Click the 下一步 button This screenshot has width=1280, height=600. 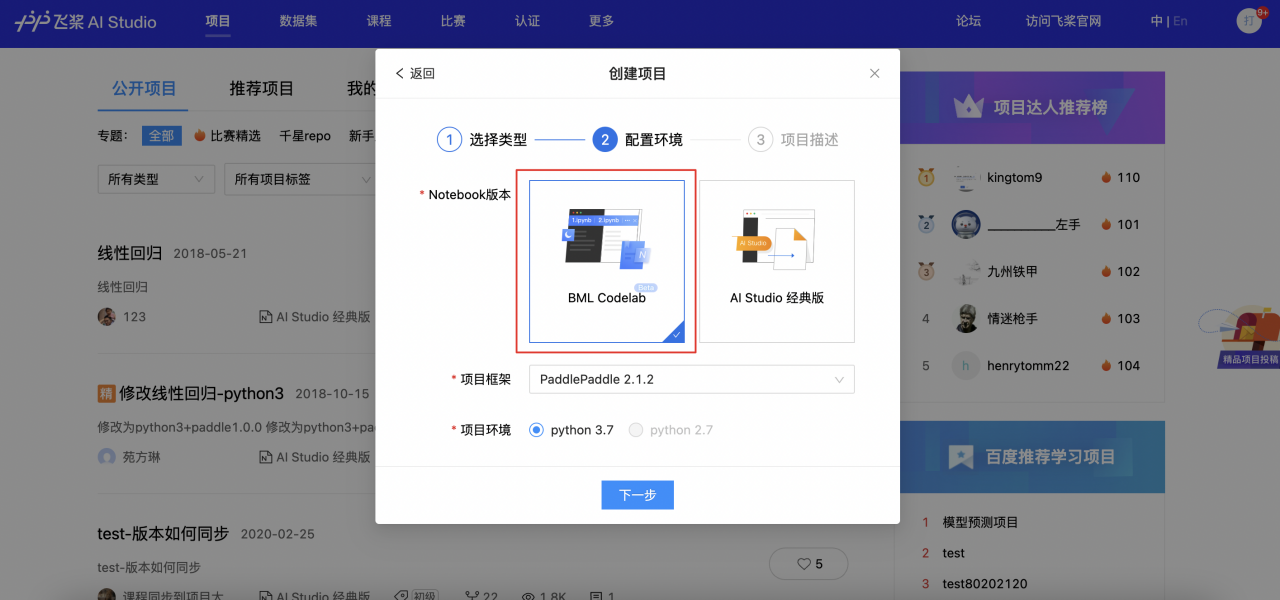coord(637,495)
